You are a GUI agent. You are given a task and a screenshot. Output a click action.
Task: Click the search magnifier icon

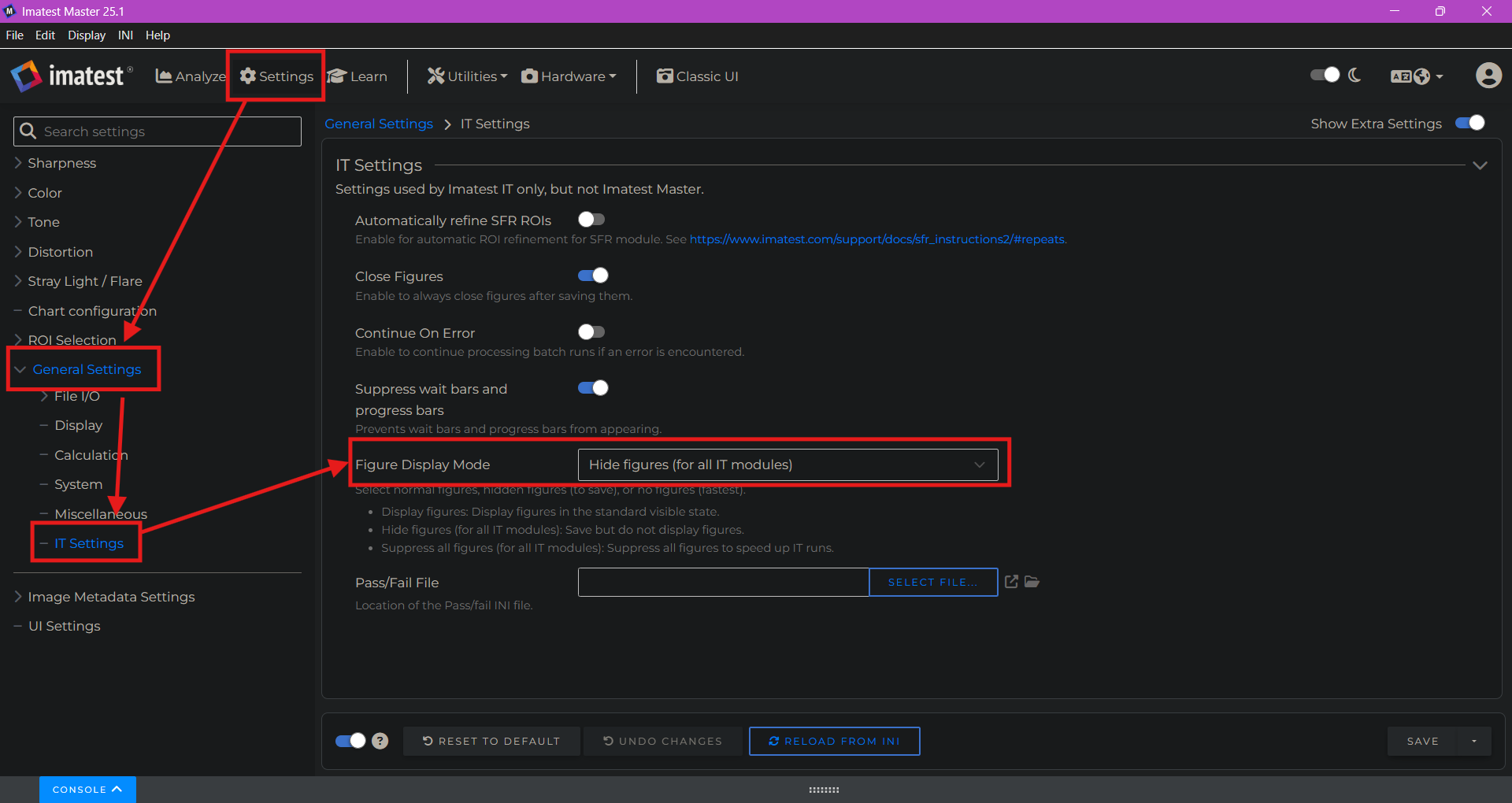[28, 131]
